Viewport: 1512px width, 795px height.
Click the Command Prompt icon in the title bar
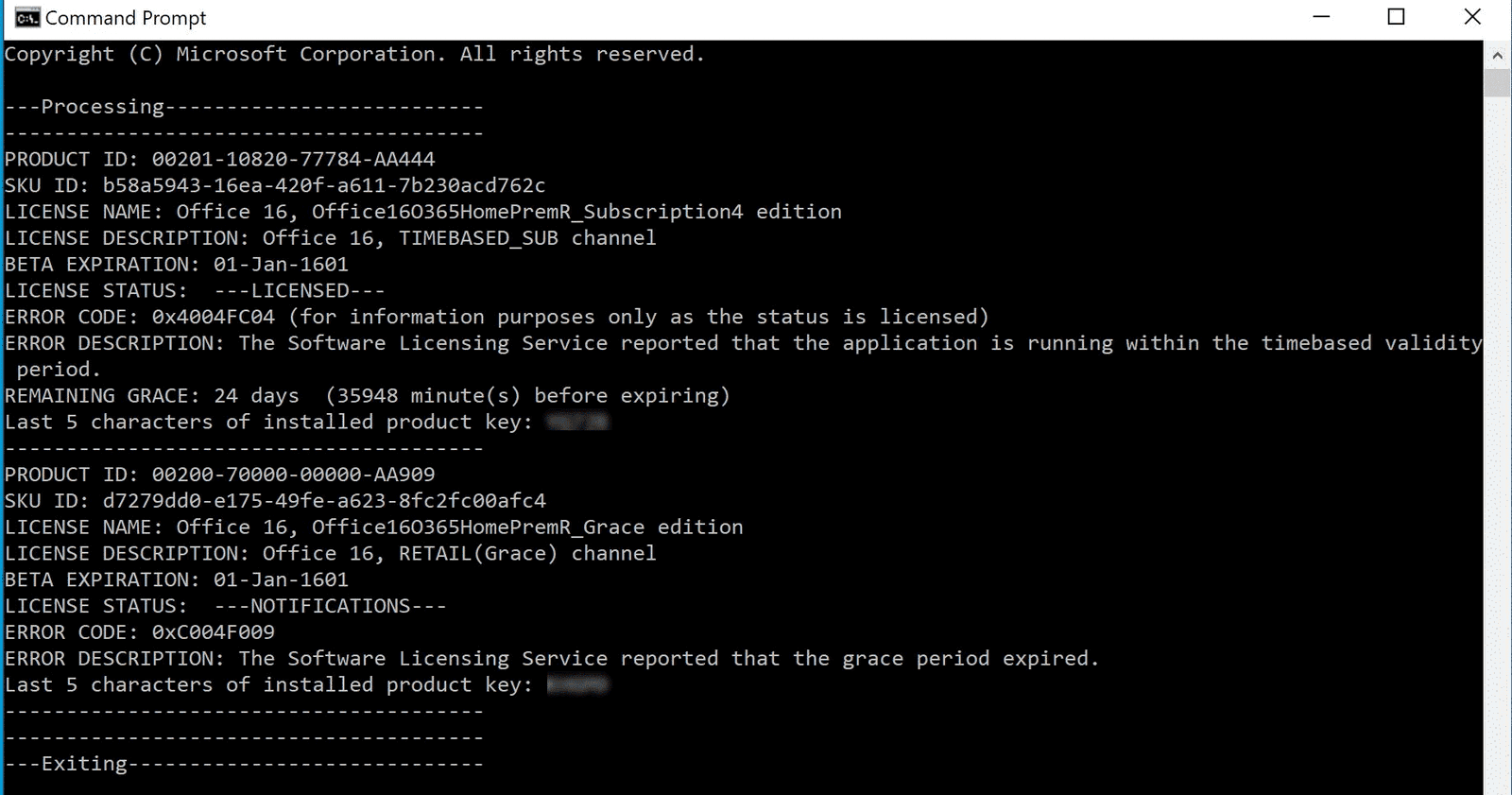point(26,18)
